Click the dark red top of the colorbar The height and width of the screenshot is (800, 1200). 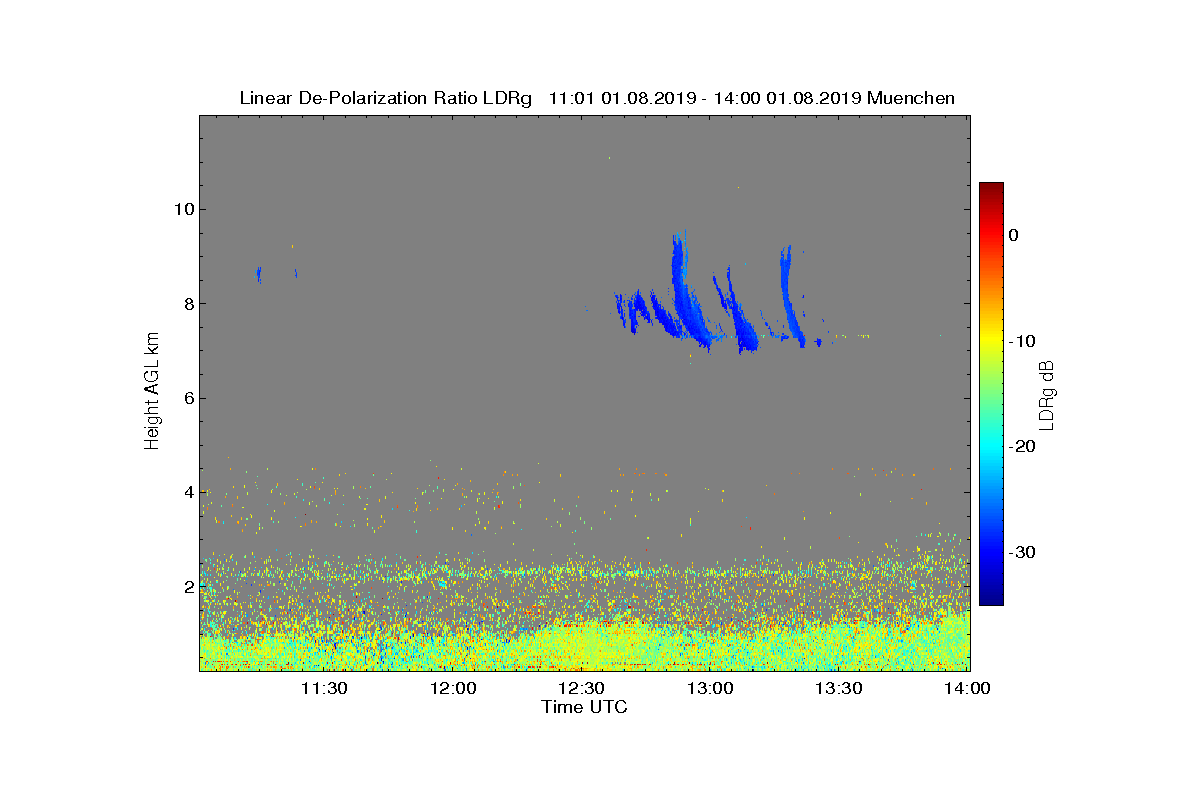click(x=991, y=188)
